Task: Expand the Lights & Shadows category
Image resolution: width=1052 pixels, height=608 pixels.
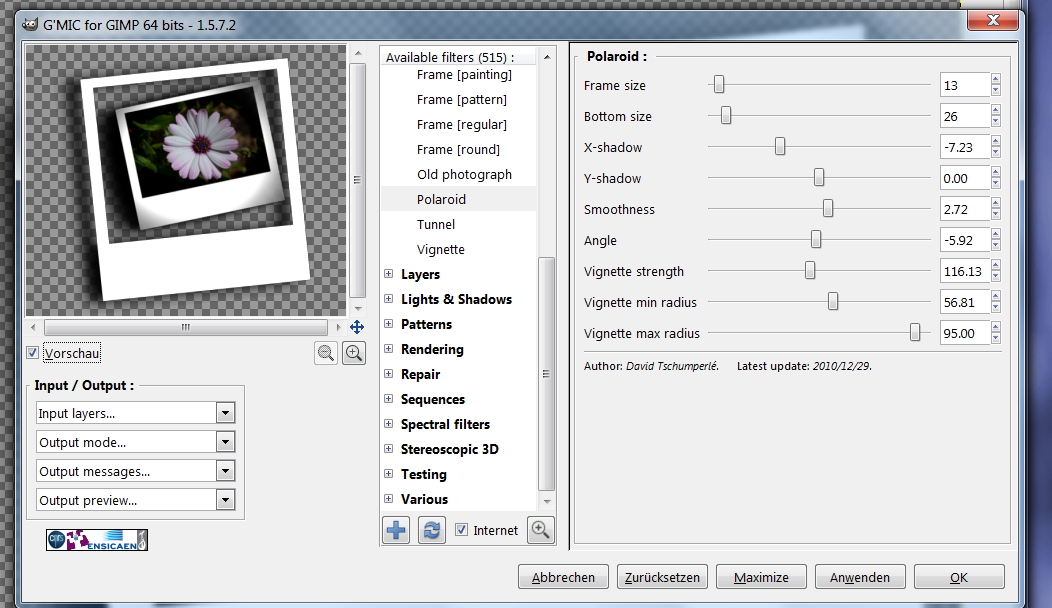Action: click(388, 299)
